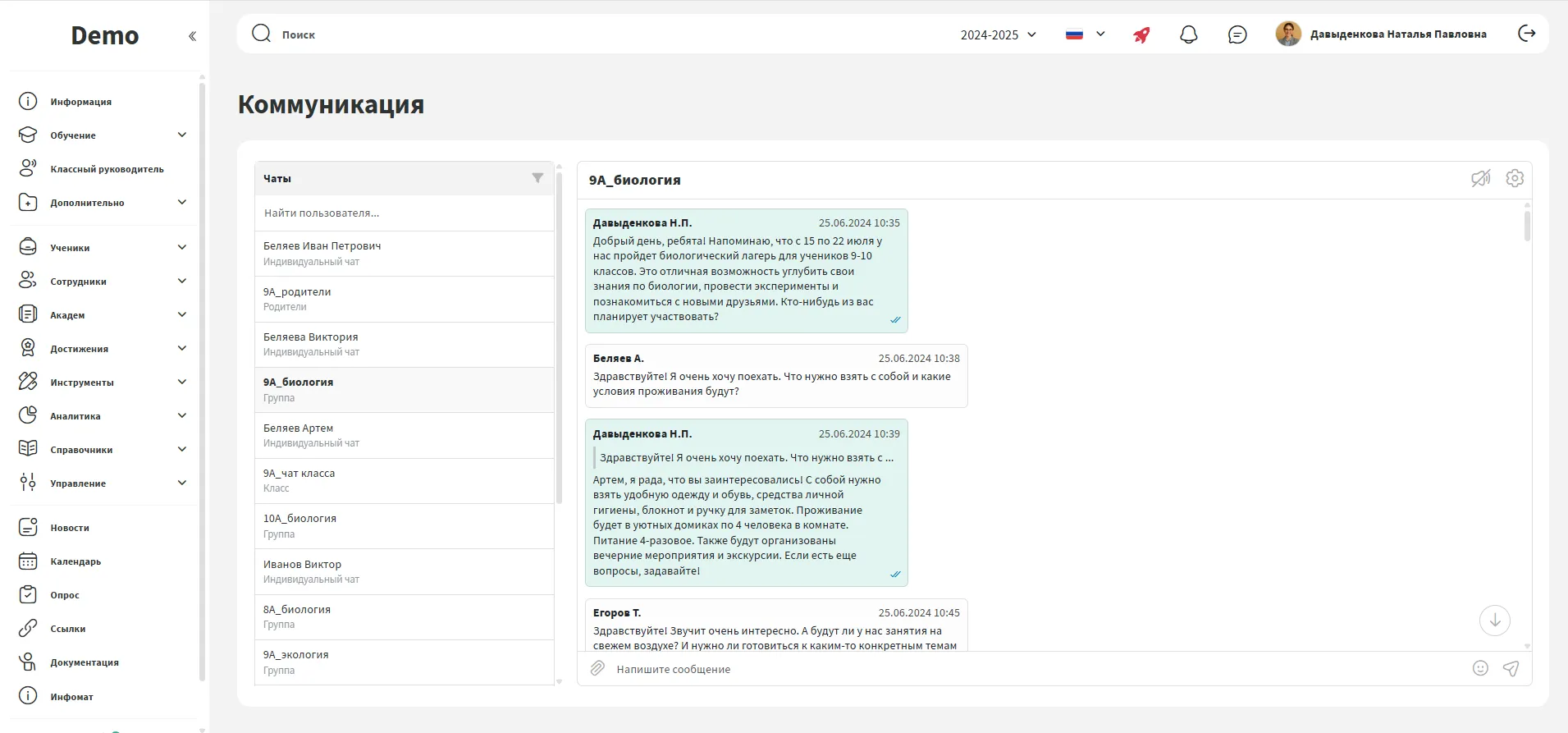Click the attach file paperclip icon
Image resolution: width=1568 pixels, height=733 pixels.
click(x=598, y=669)
